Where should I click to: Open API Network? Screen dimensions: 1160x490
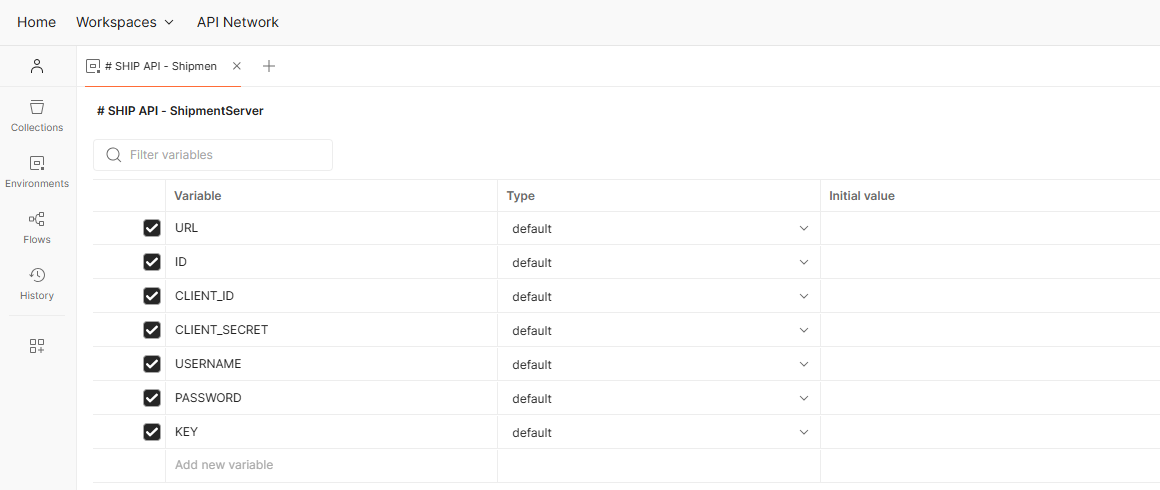point(238,22)
